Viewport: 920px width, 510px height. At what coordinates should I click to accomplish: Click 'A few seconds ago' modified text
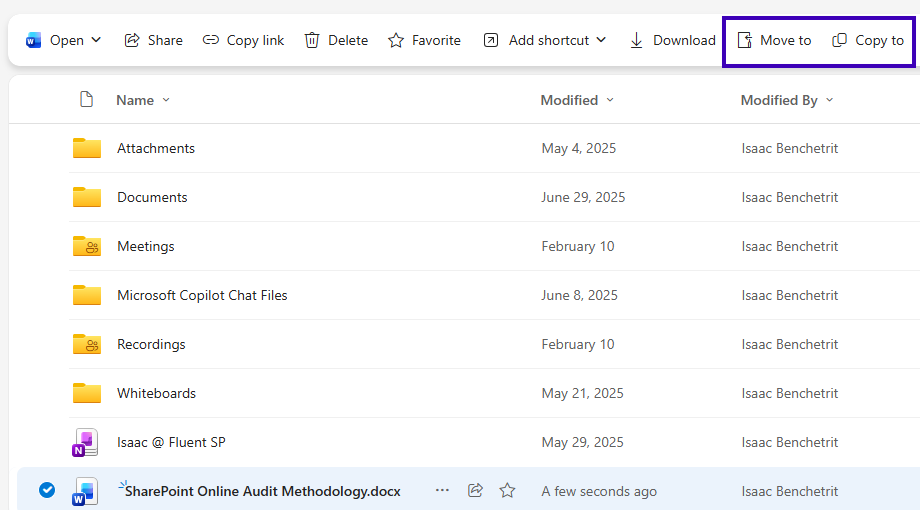tap(599, 492)
